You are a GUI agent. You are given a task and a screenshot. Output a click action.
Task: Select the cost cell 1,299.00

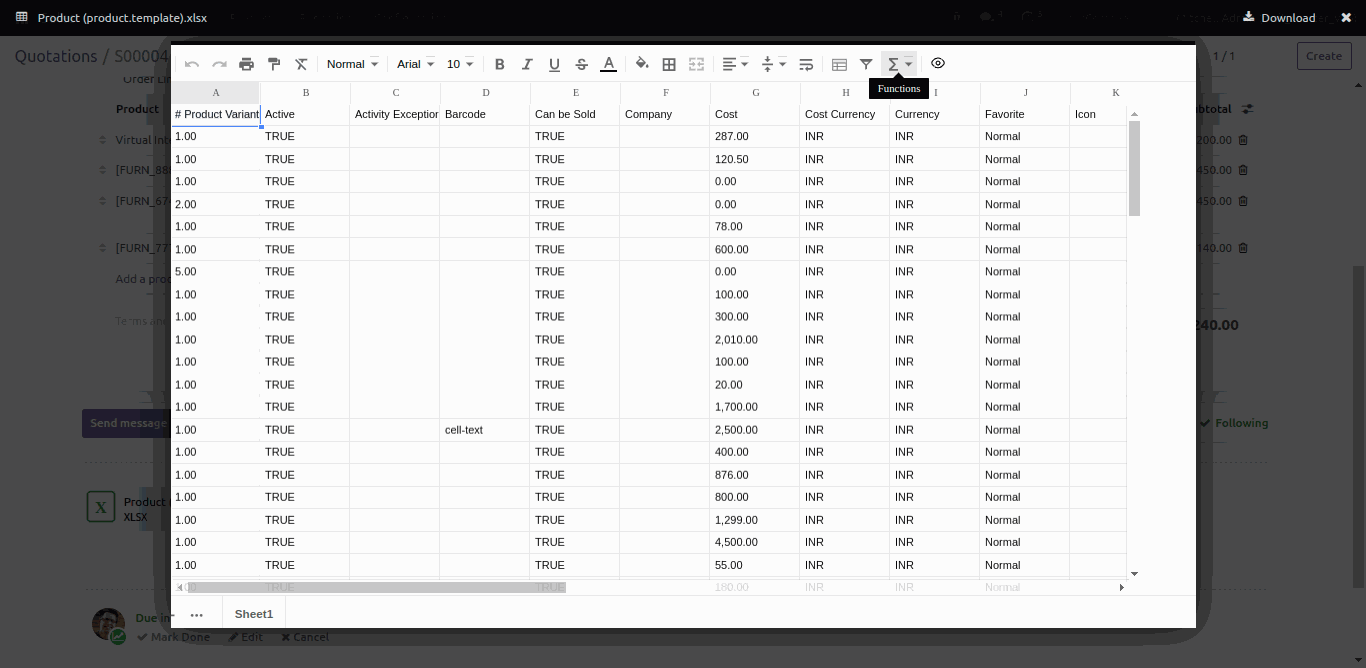[755, 520]
